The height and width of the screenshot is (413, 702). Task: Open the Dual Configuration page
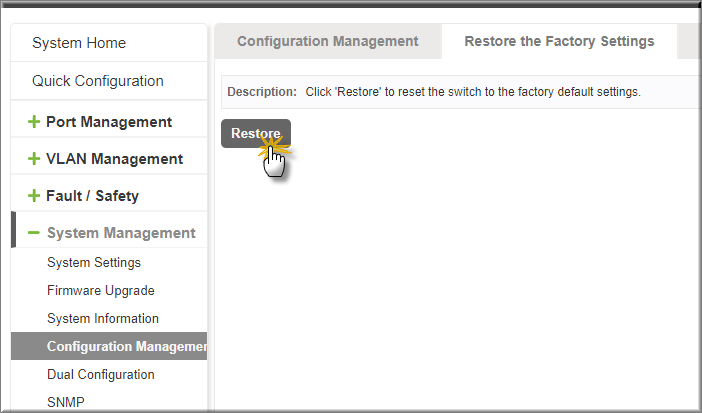click(101, 374)
